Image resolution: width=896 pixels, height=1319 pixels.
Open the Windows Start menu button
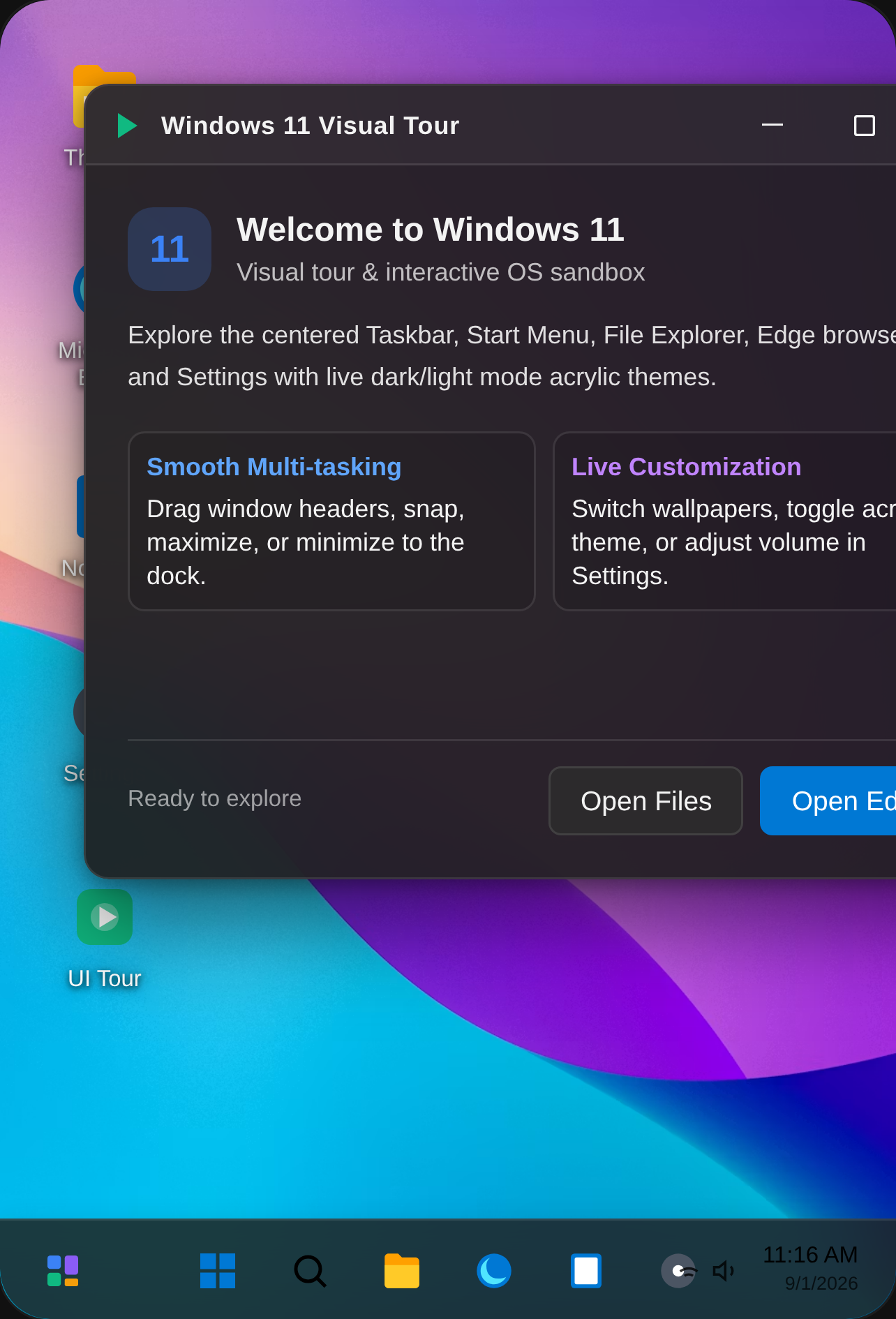[218, 1271]
